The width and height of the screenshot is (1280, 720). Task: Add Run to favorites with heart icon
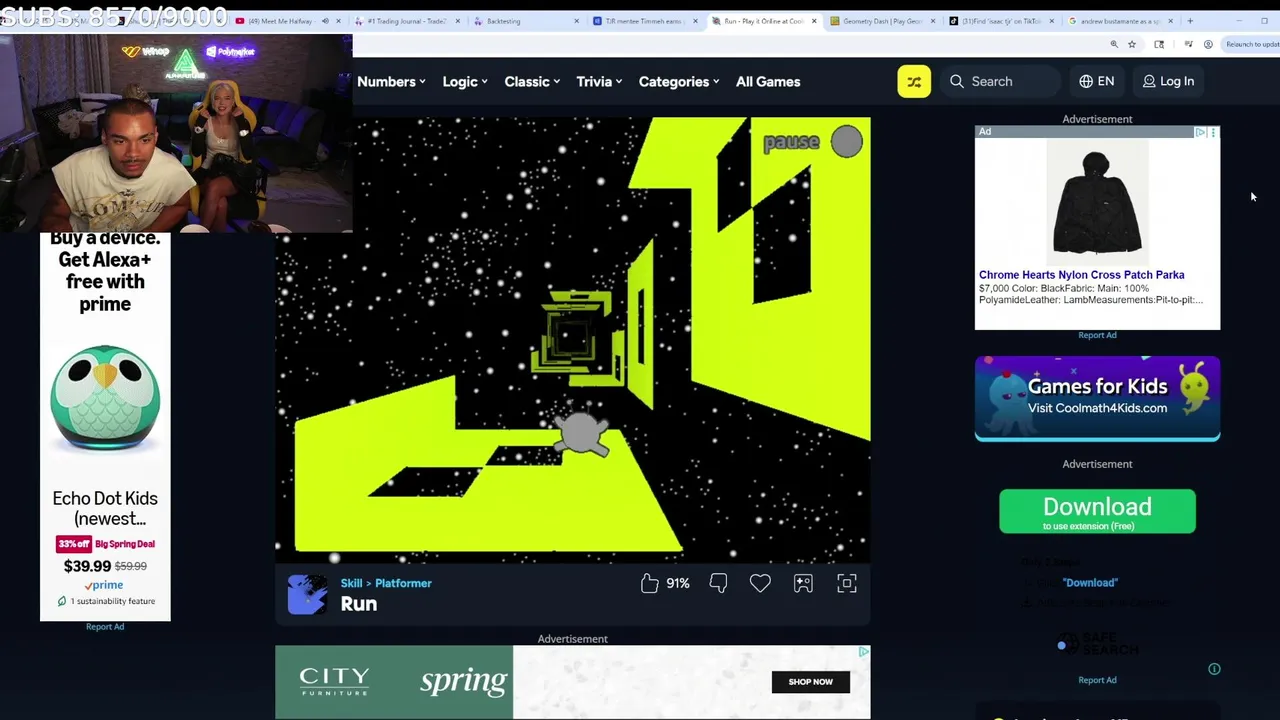[760, 583]
